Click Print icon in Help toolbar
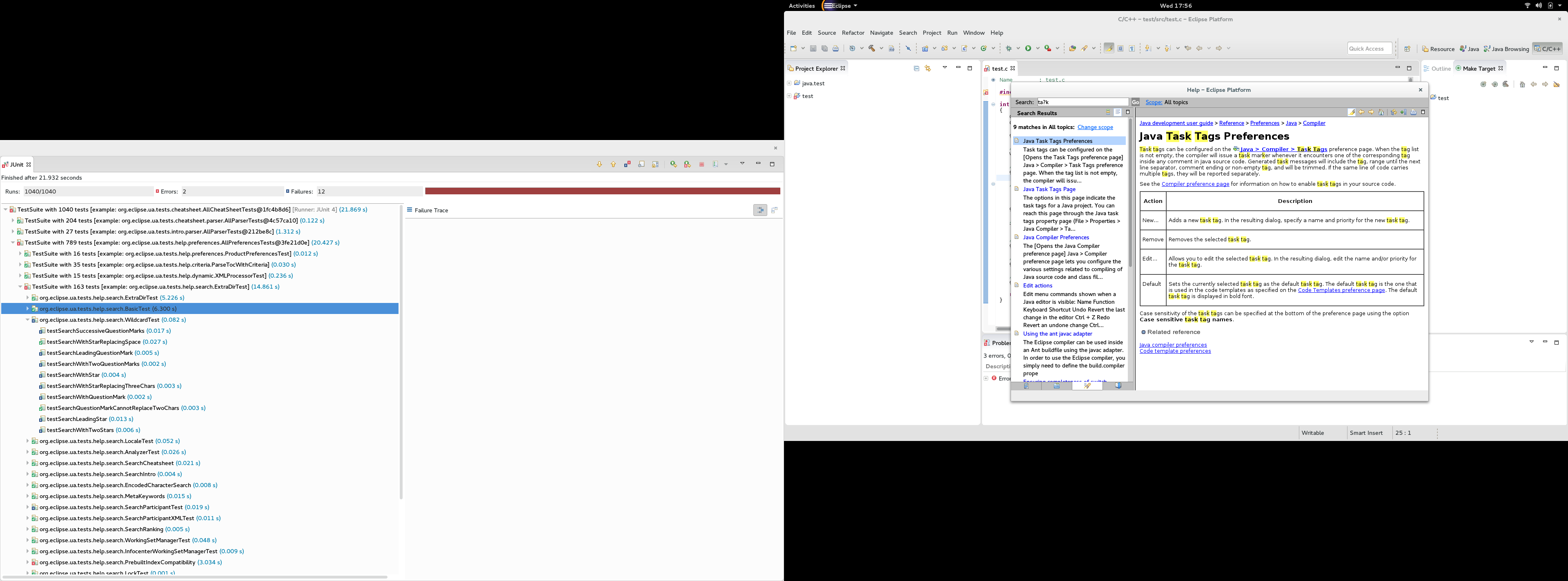1568x581 pixels. click(1413, 113)
